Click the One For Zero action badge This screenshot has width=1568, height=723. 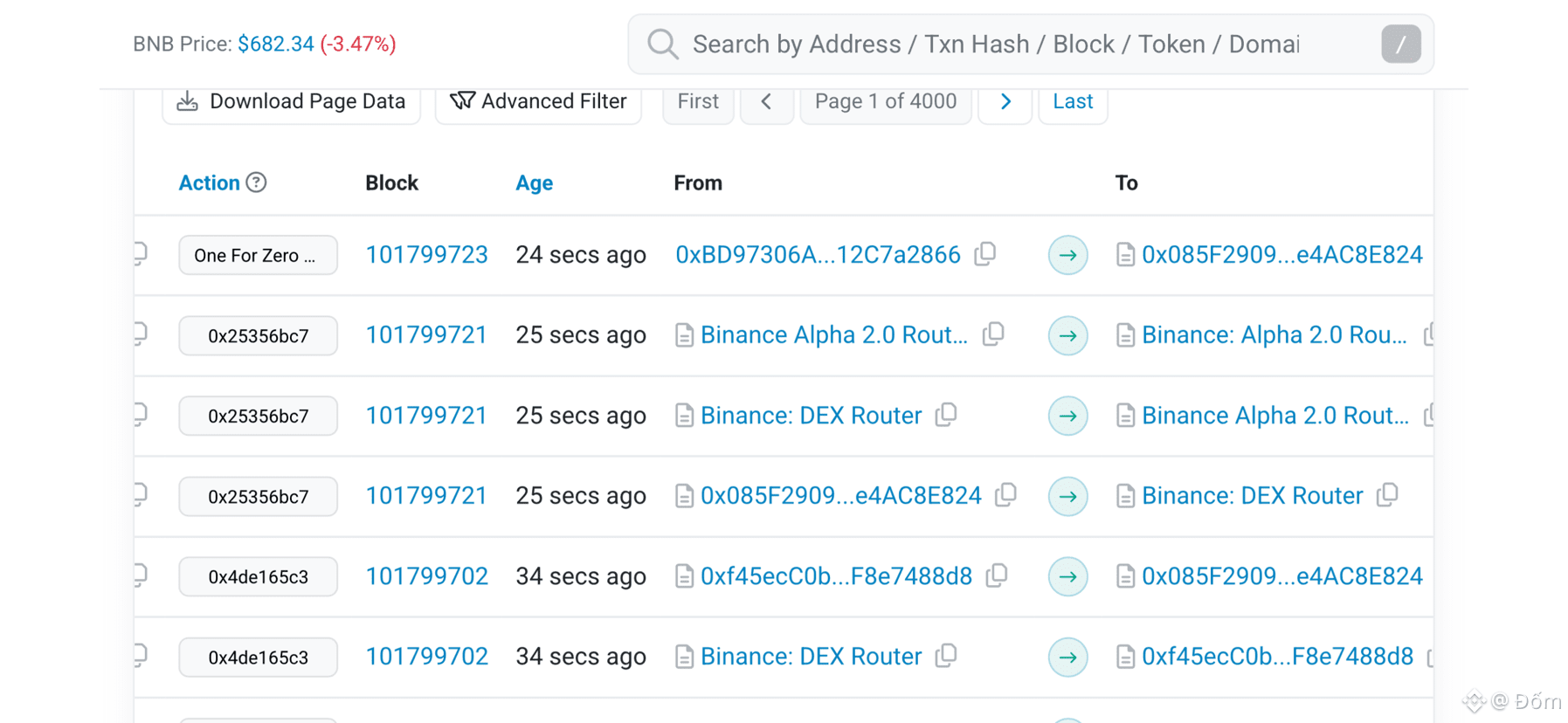[x=258, y=255]
